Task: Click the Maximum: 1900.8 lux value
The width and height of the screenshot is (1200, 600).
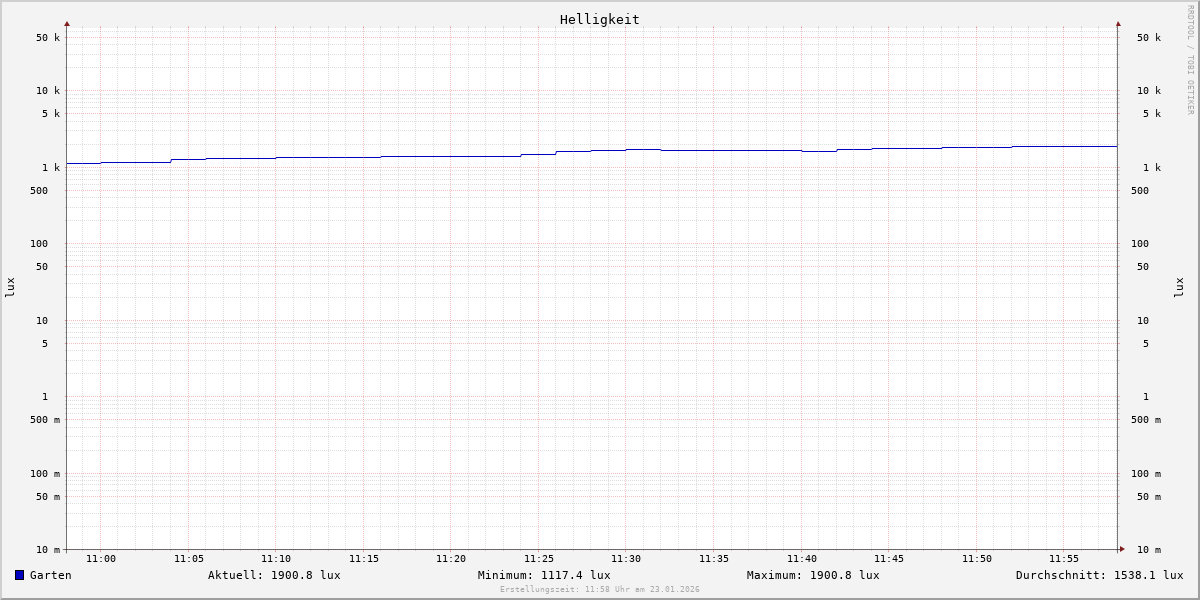Action: pos(813,575)
